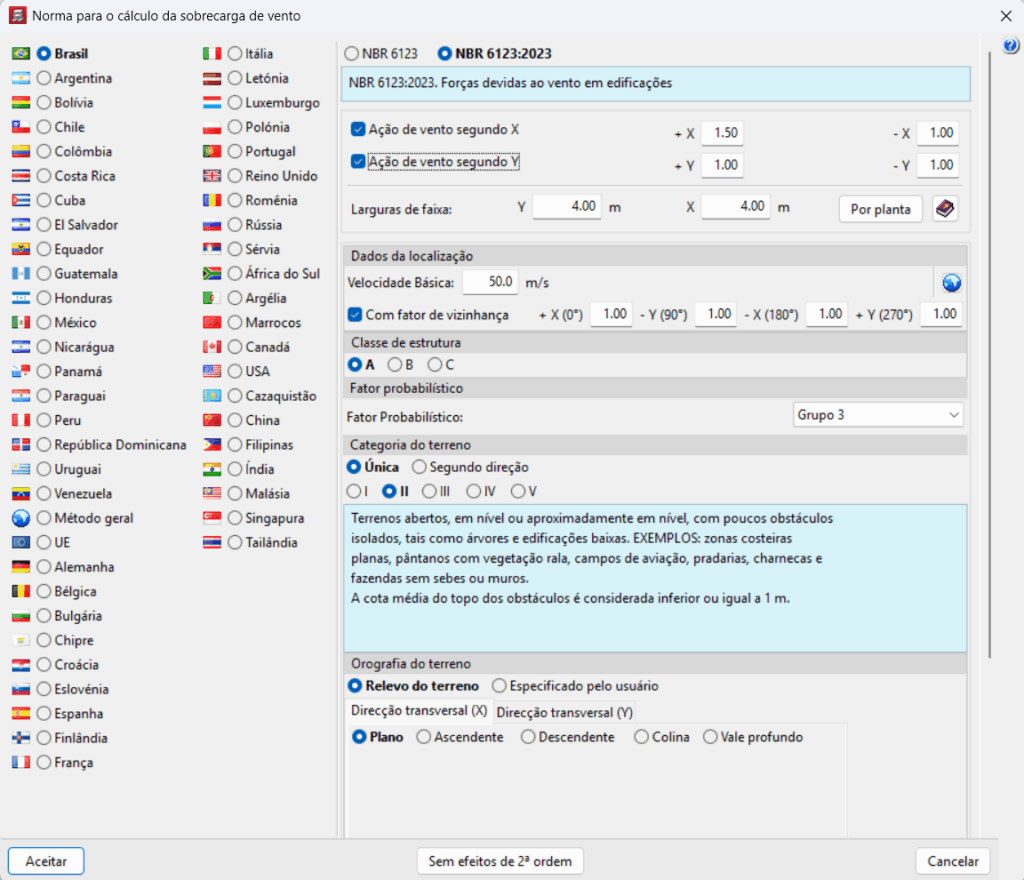Choose Segundo direção terrain category option
Viewport: 1024px width, 880px height.
(419, 467)
